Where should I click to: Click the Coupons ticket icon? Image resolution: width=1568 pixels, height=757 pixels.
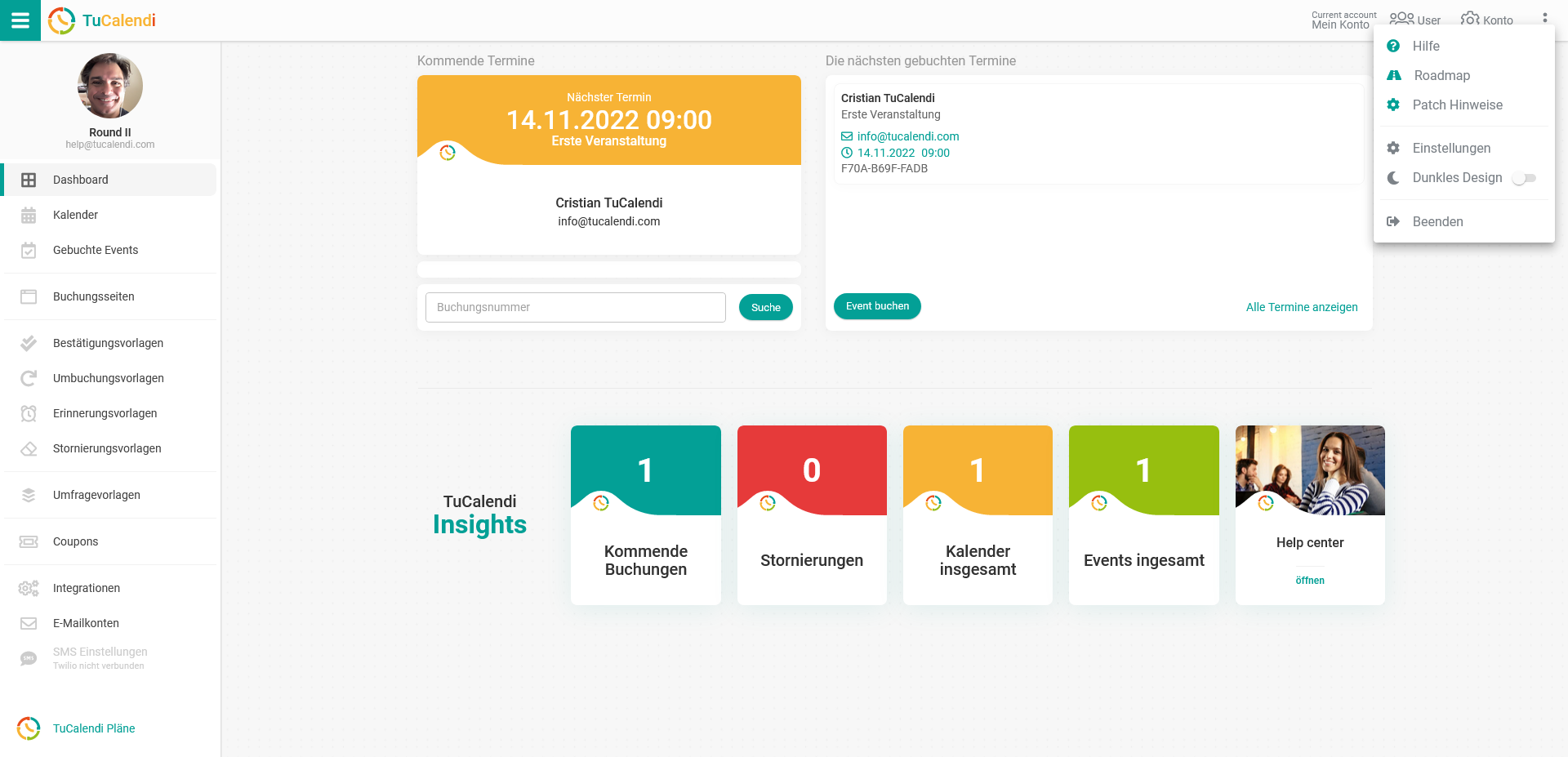pyautogui.click(x=29, y=541)
